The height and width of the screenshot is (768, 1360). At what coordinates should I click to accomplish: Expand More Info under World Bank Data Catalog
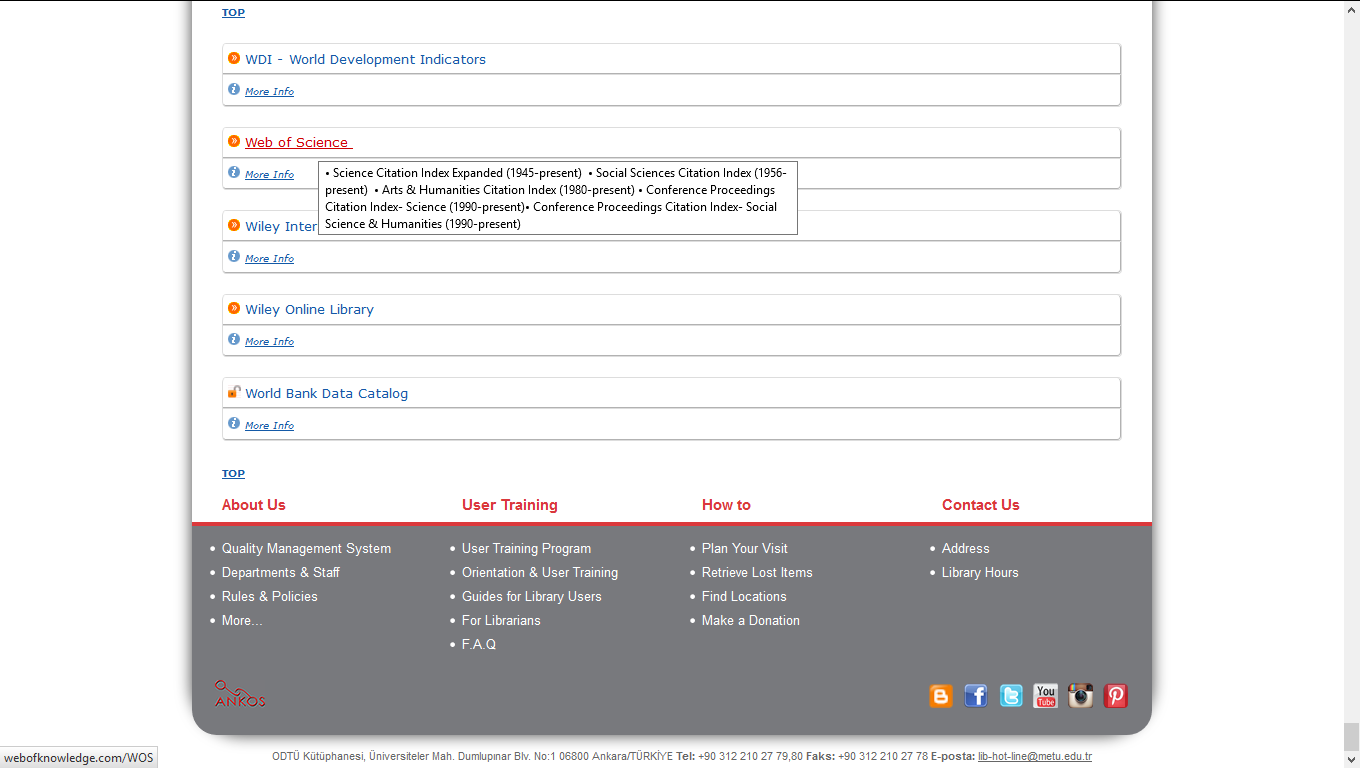pos(269,426)
